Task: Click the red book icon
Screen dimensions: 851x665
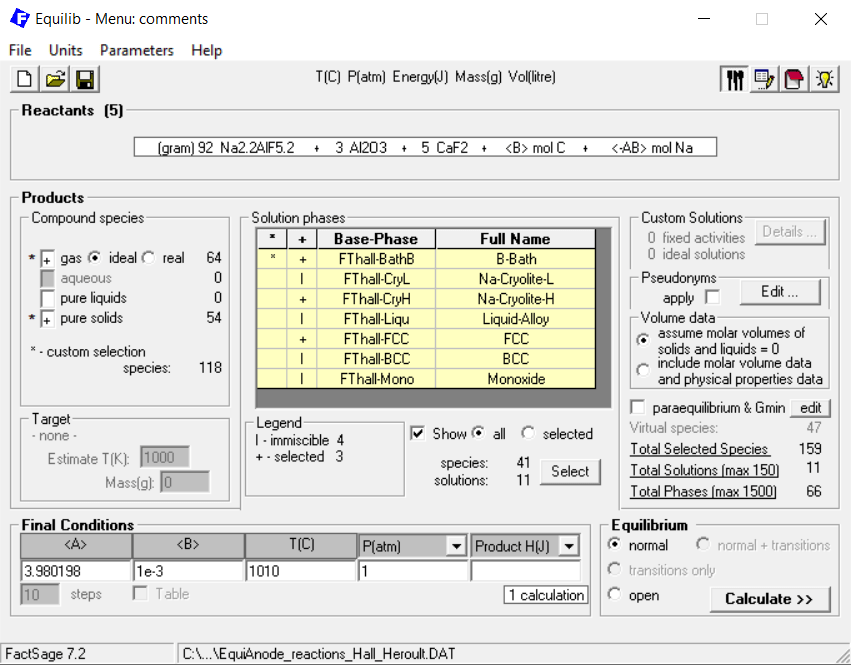Action: click(x=794, y=80)
